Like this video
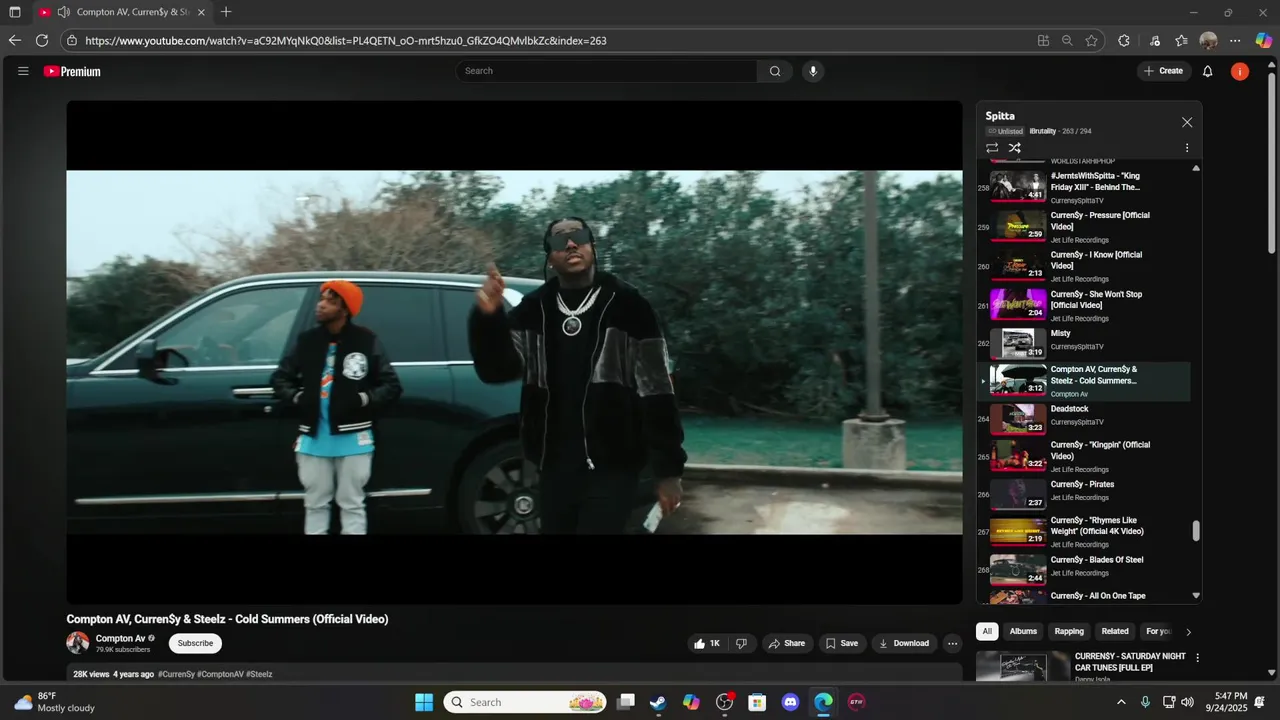Screen dimensions: 1280x720 707,644
